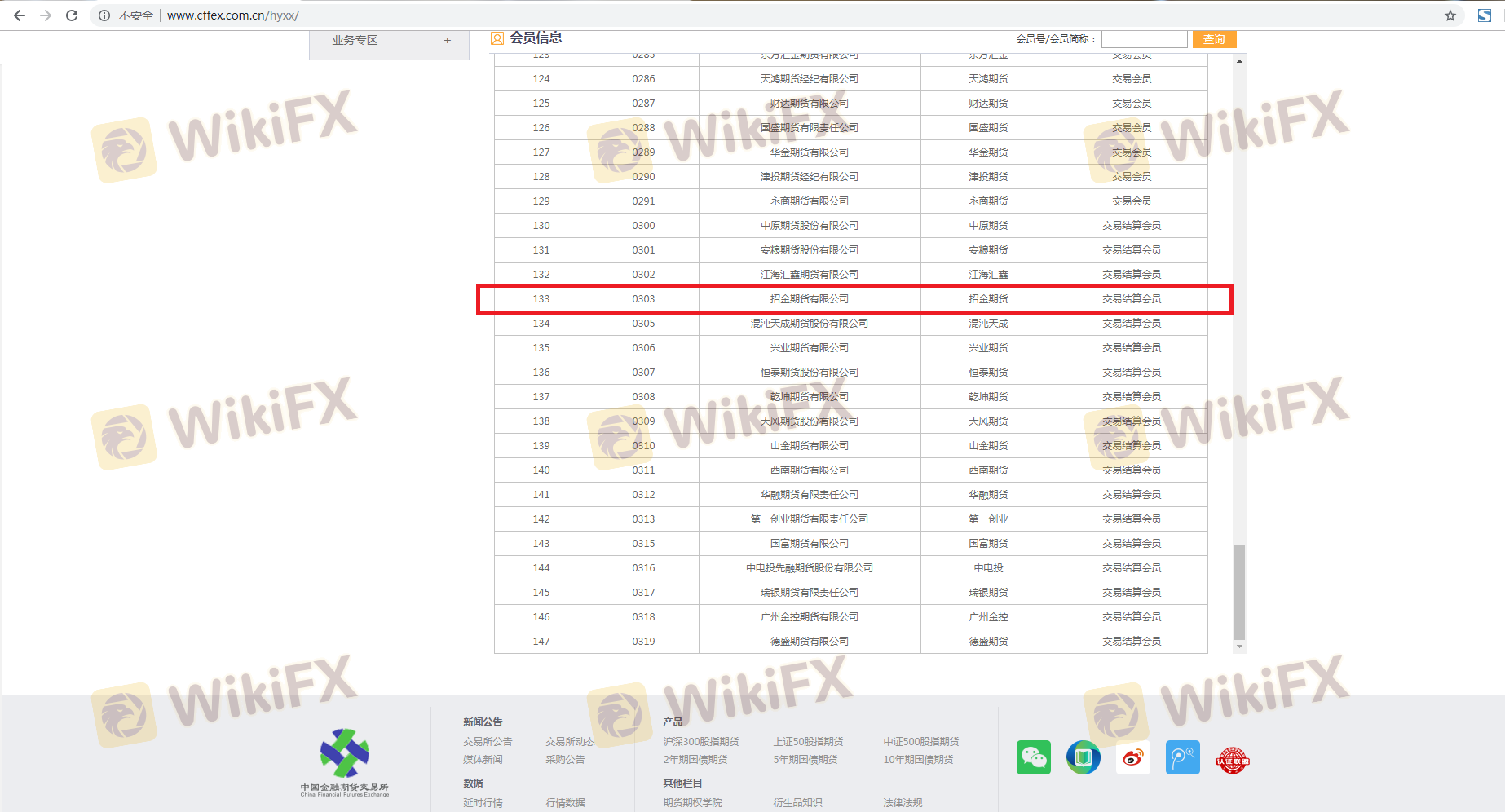
Task: Click the green book app icon
Action: click(1083, 758)
